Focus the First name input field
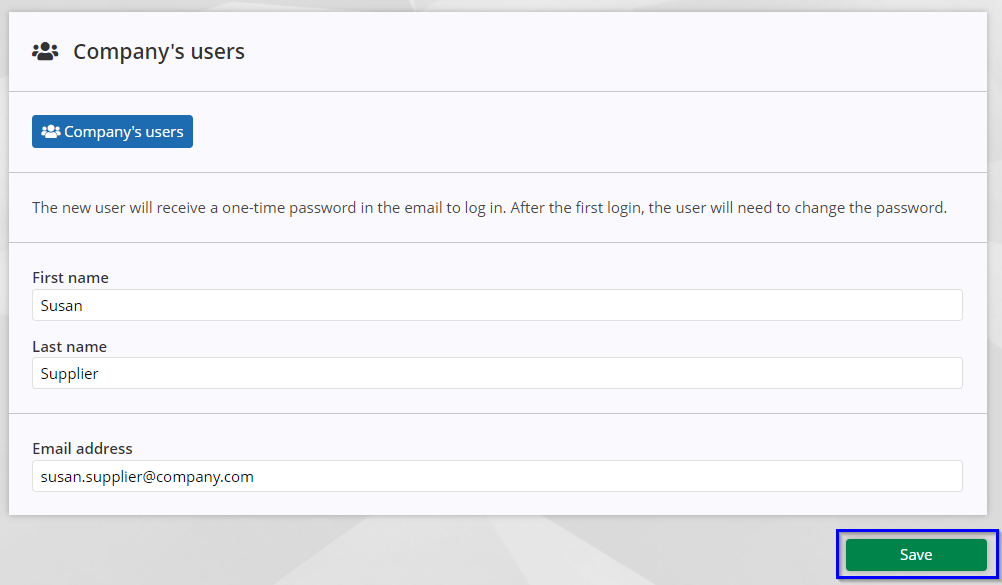 tap(497, 305)
